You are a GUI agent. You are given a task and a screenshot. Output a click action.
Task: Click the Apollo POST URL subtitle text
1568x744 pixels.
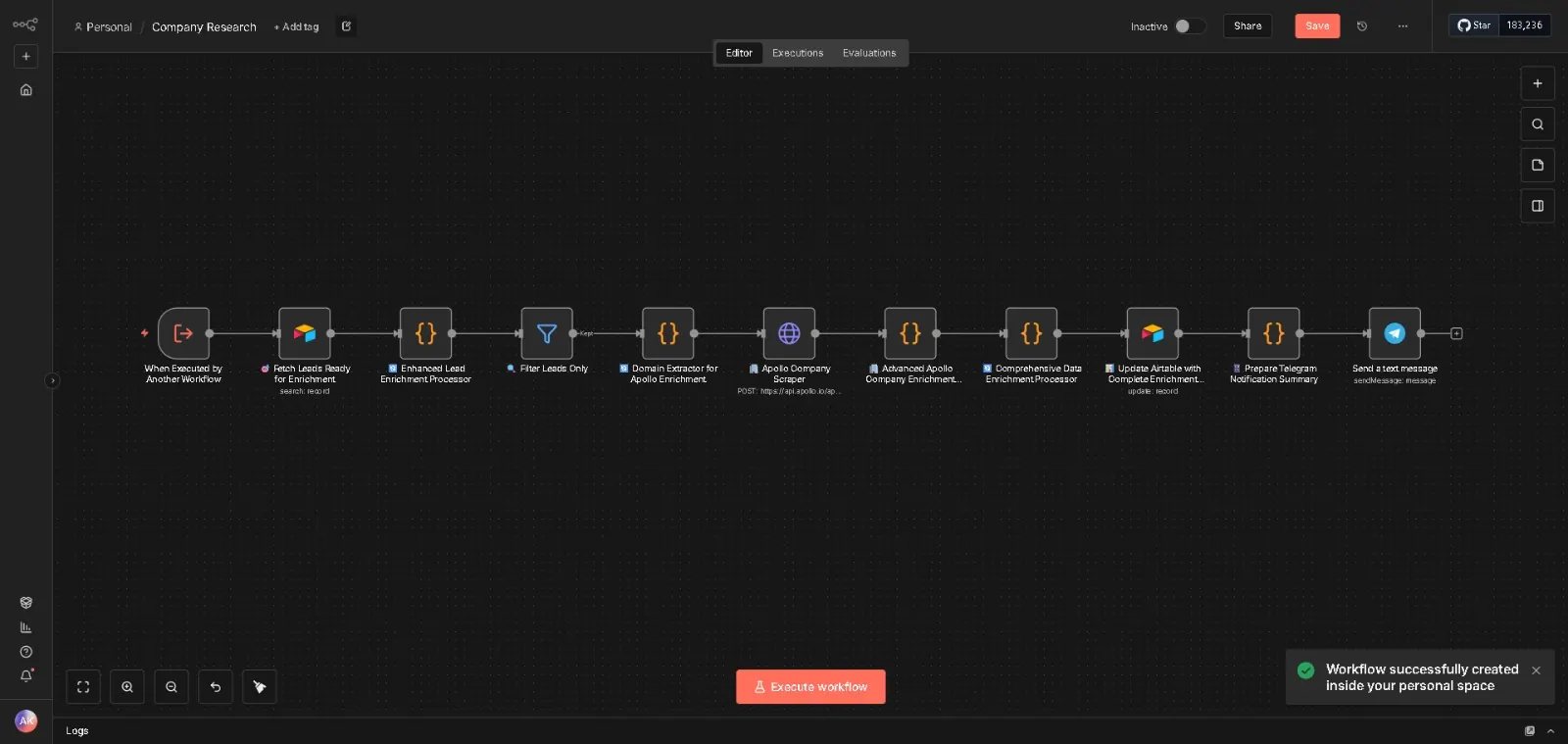[789, 391]
